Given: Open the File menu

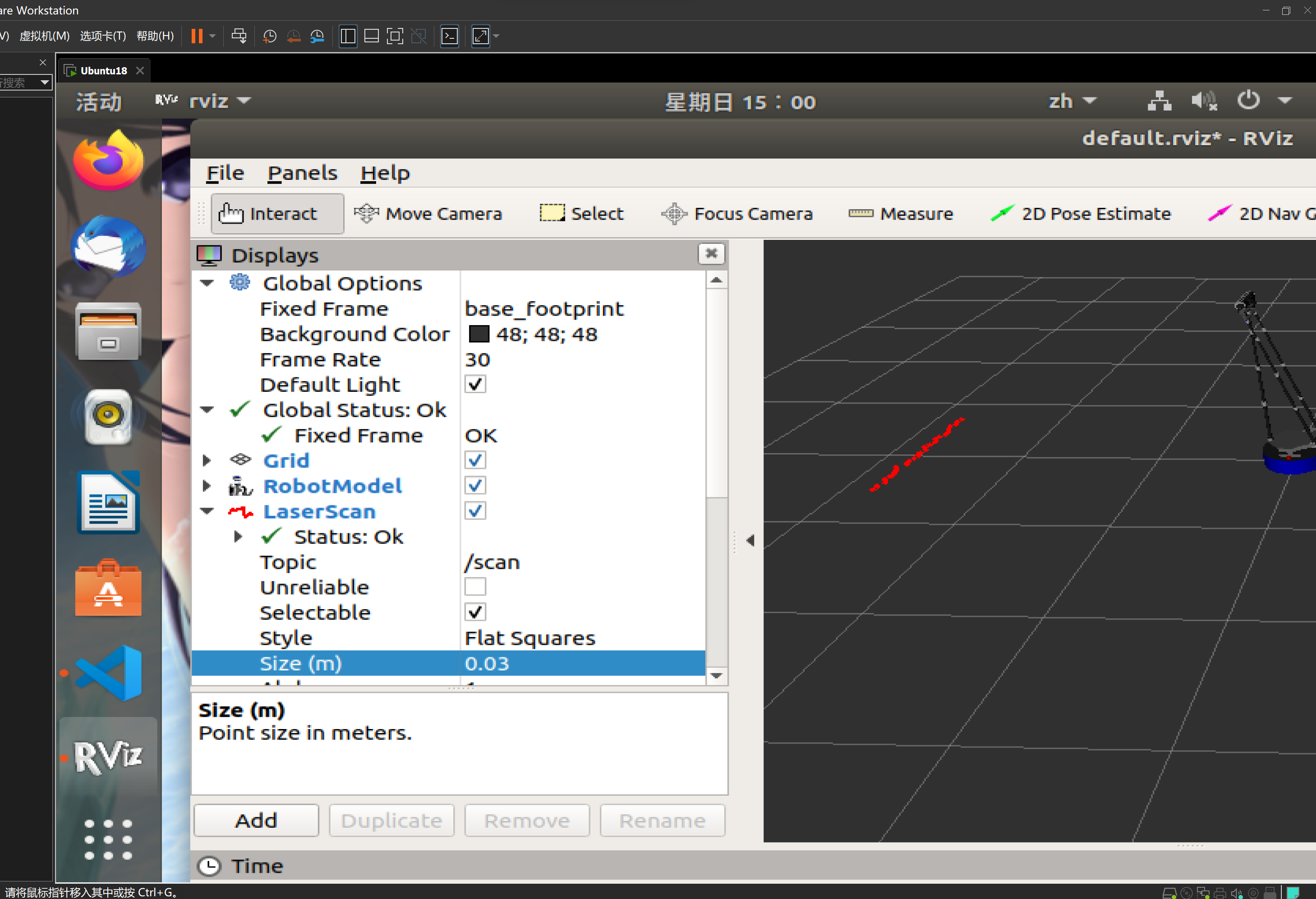Looking at the screenshot, I should (225, 173).
